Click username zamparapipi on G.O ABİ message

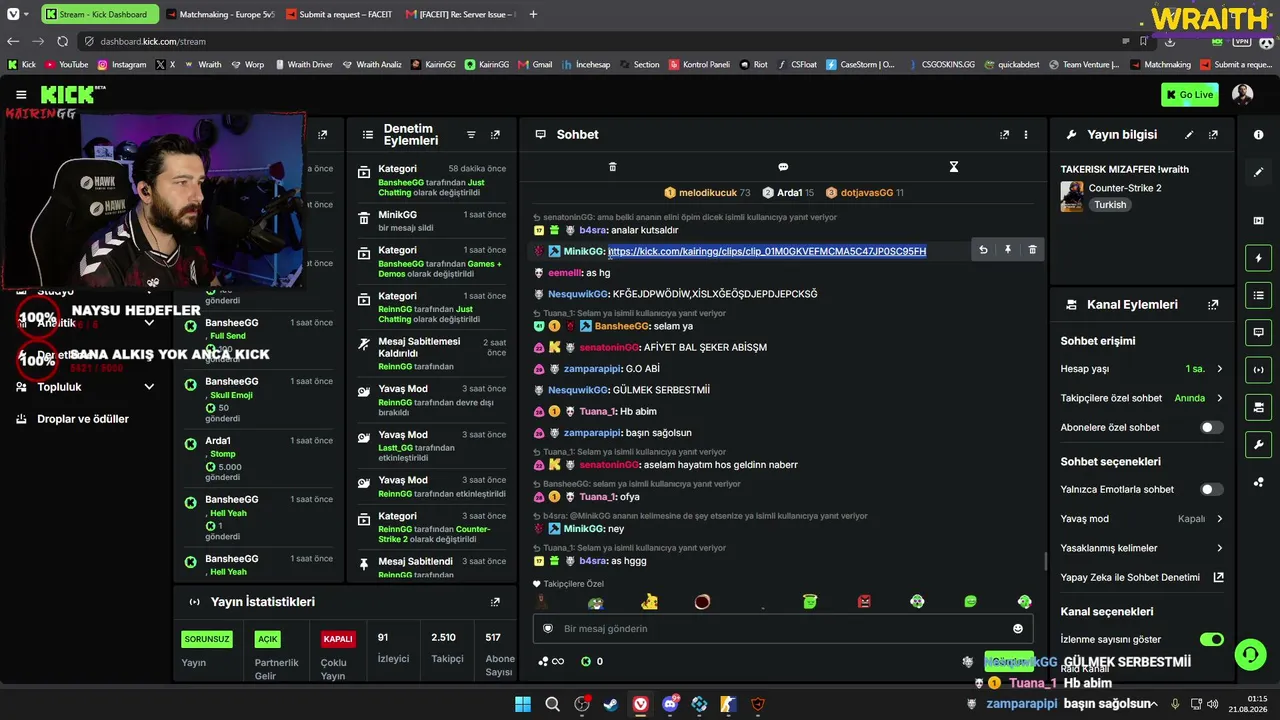pos(592,369)
